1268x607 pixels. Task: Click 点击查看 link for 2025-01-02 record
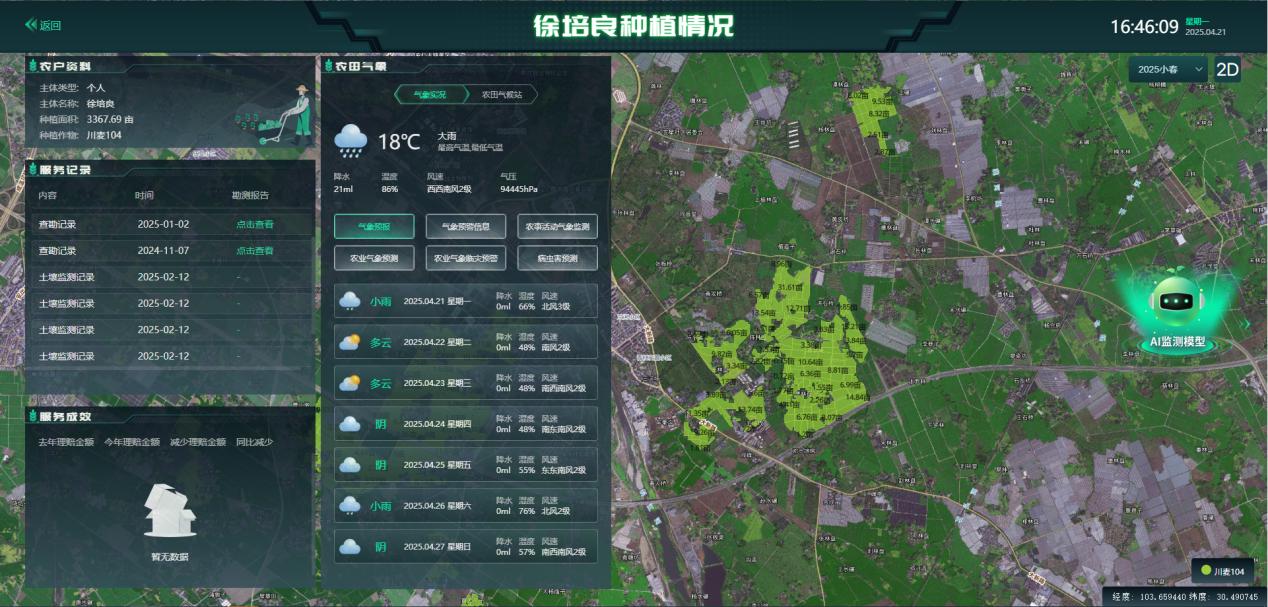[x=254, y=224]
